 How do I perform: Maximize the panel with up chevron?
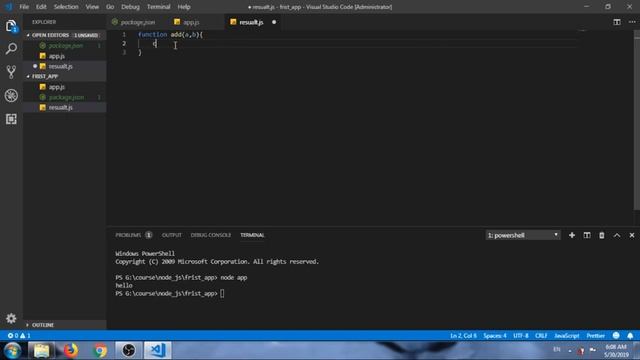point(617,235)
